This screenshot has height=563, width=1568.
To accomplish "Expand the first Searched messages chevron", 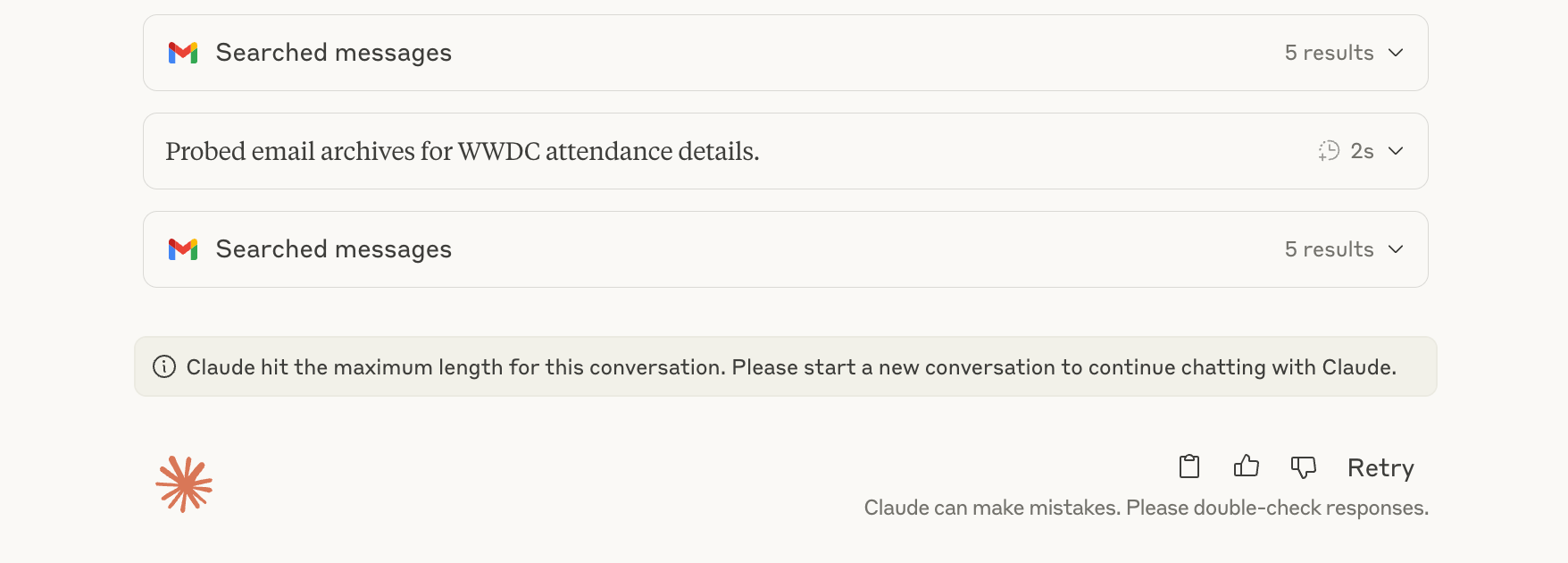I will tap(1396, 53).
